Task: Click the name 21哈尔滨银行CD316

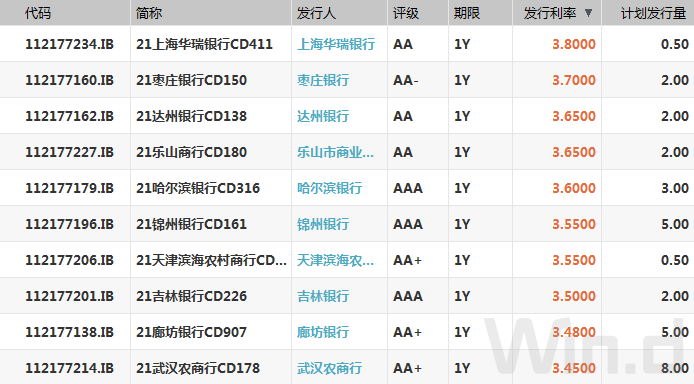Action: [198, 188]
